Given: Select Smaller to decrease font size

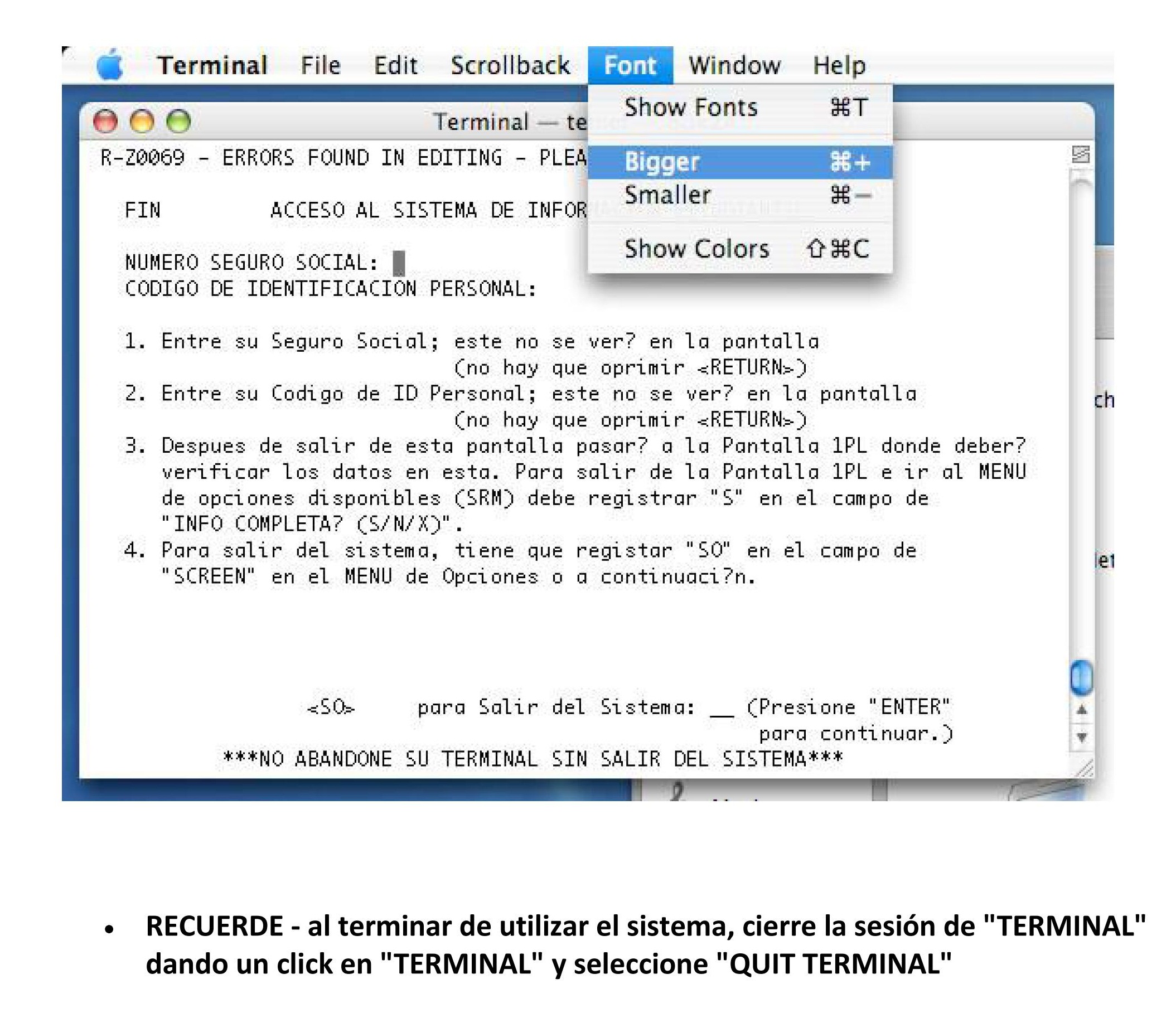Looking at the screenshot, I should (740, 195).
